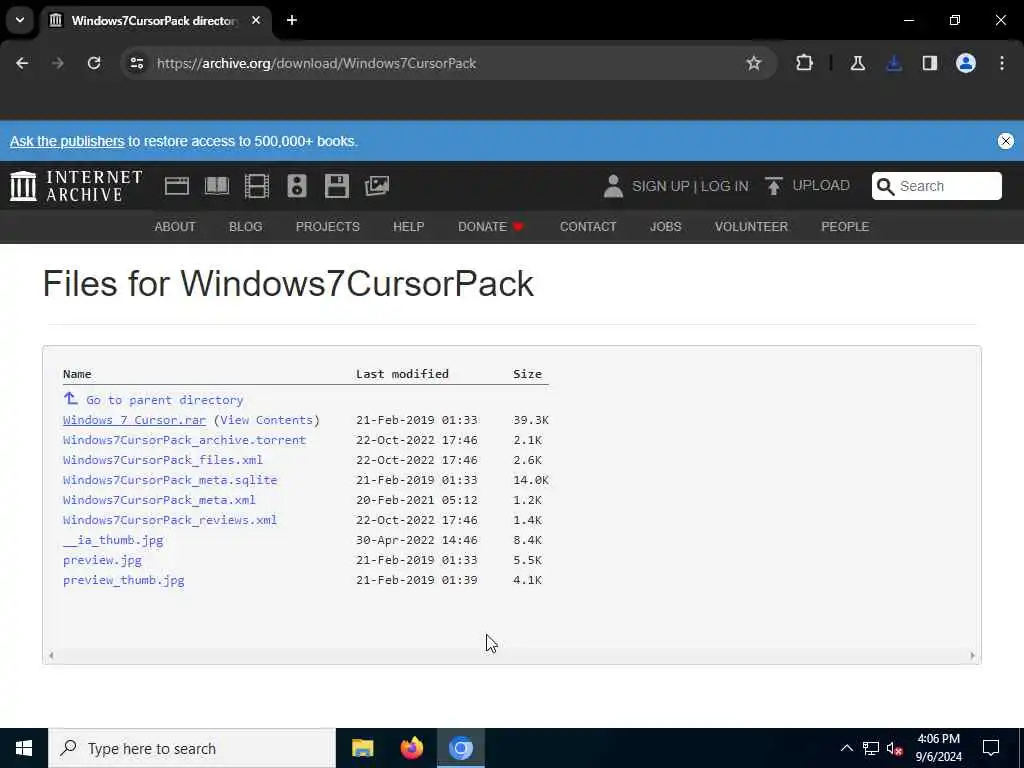Open Windows7CursorPack_archive.torrent
This screenshot has height=768, width=1024.
tap(184, 440)
